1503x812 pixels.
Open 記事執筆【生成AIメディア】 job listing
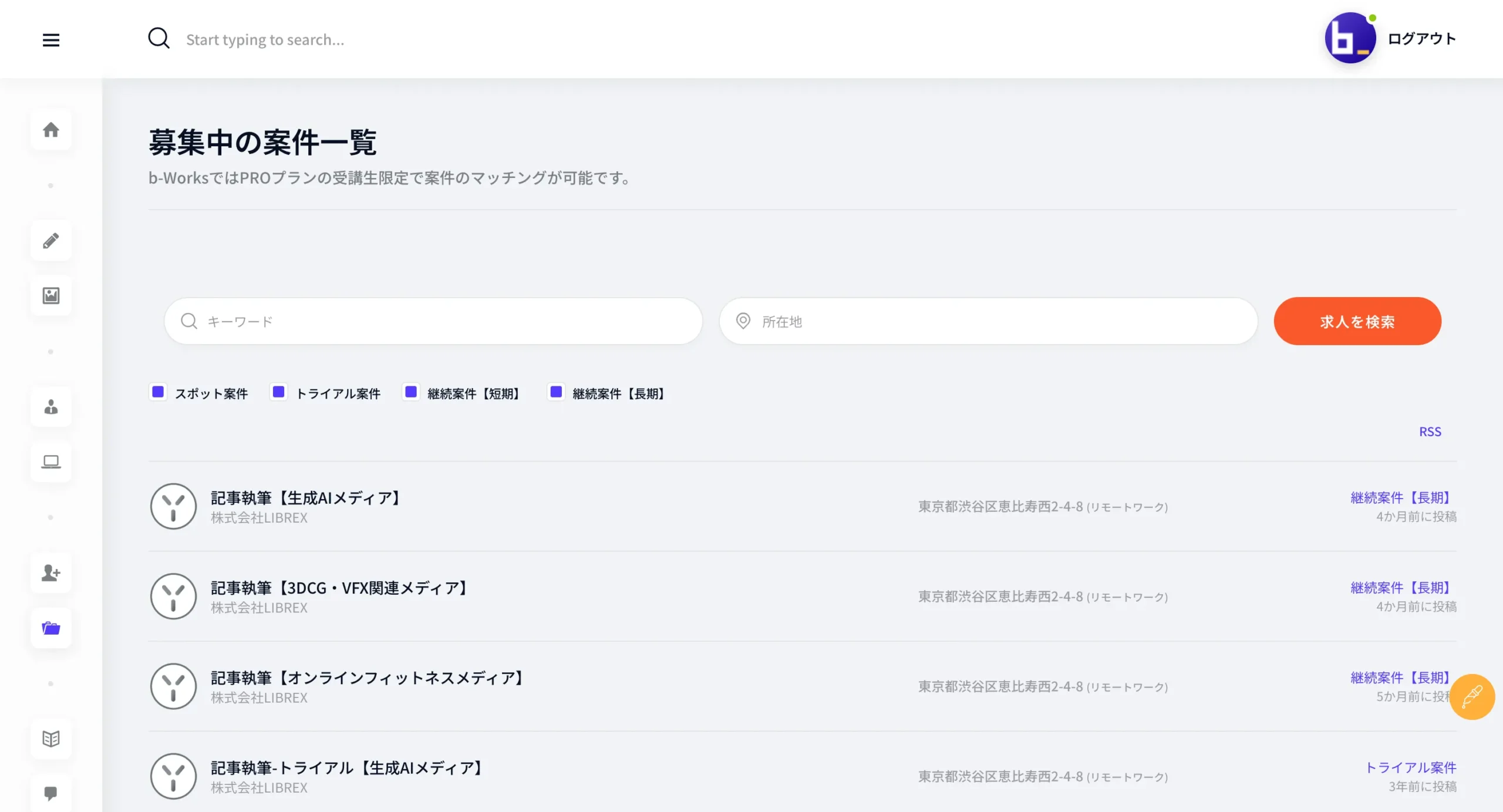[x=308, y=498]
